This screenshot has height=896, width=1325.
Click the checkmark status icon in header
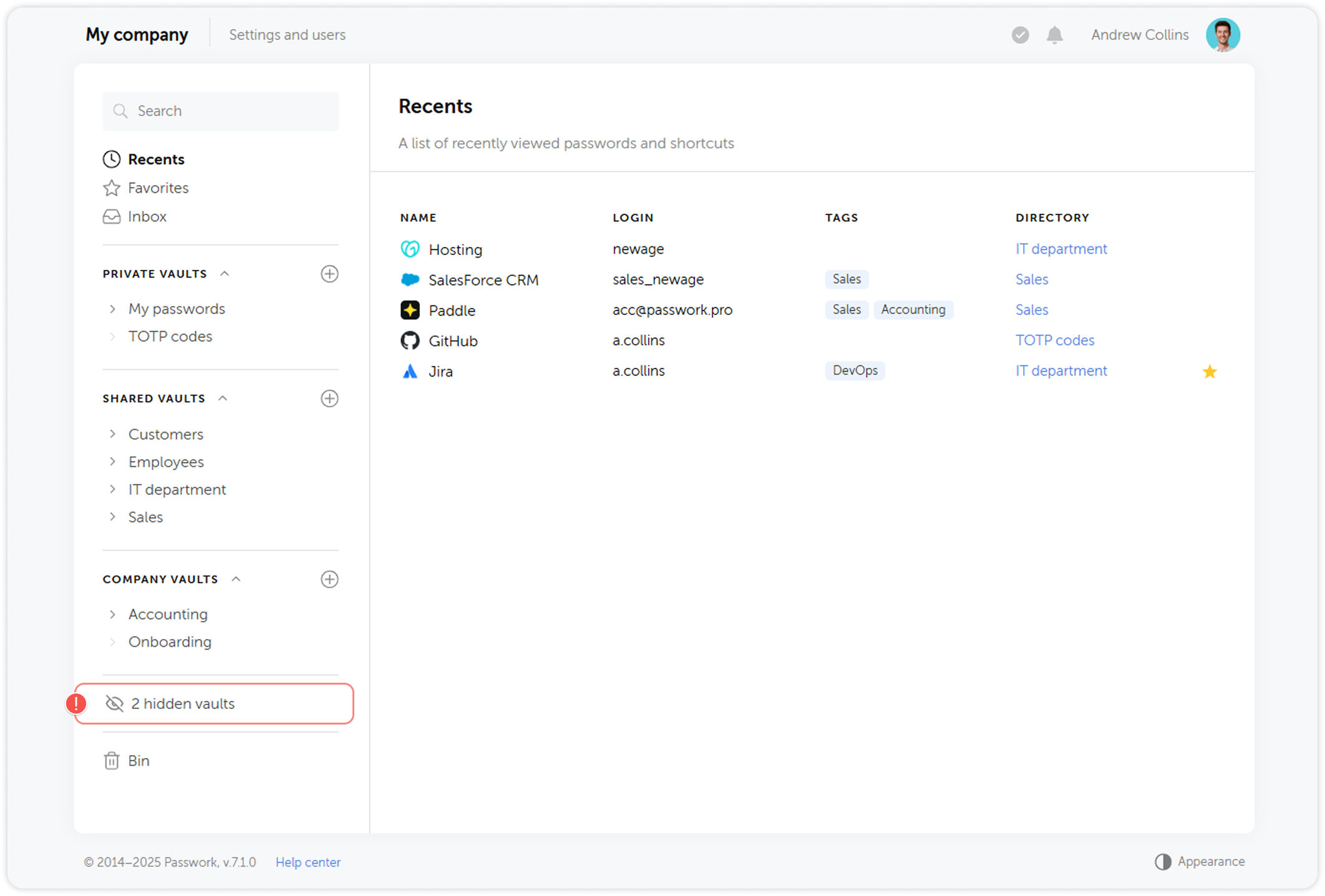tap(1020, 35)
